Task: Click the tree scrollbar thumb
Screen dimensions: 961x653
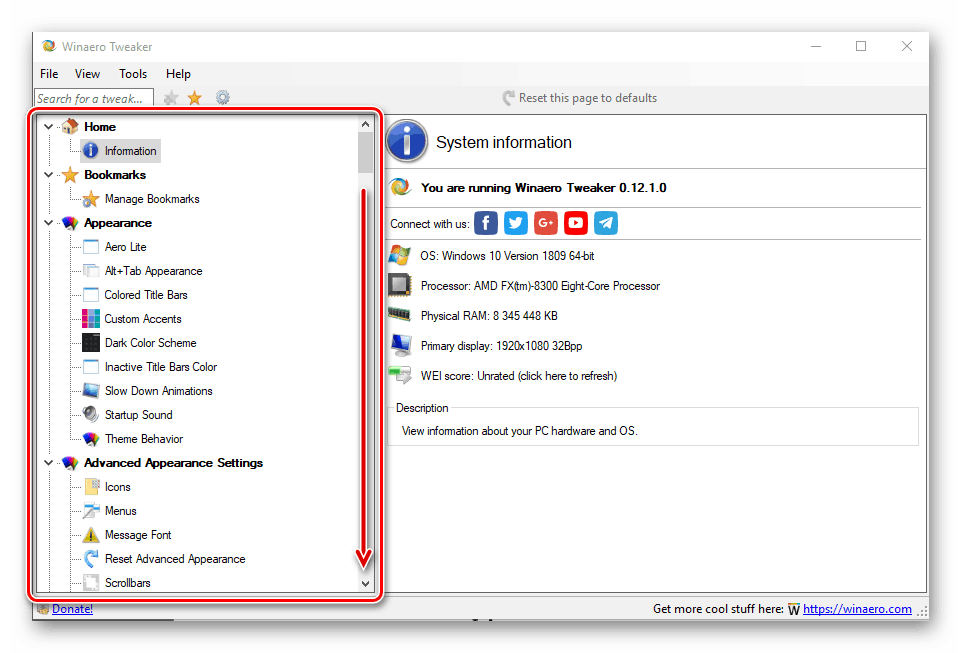Action: [x=365, y=152]
